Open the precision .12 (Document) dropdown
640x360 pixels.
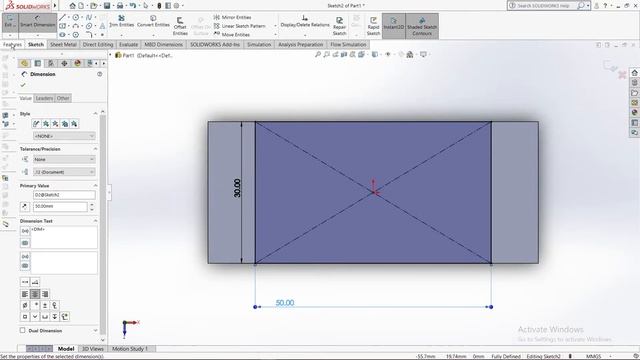64,172
